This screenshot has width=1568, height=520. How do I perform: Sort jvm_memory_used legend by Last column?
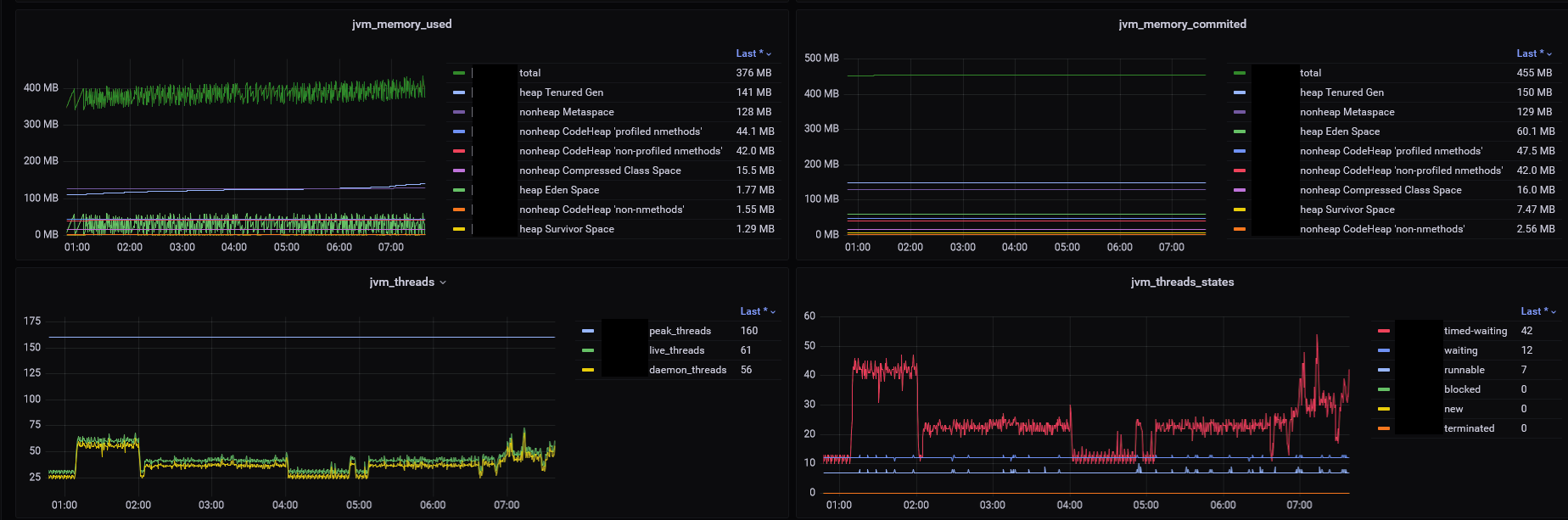(753, 53)
